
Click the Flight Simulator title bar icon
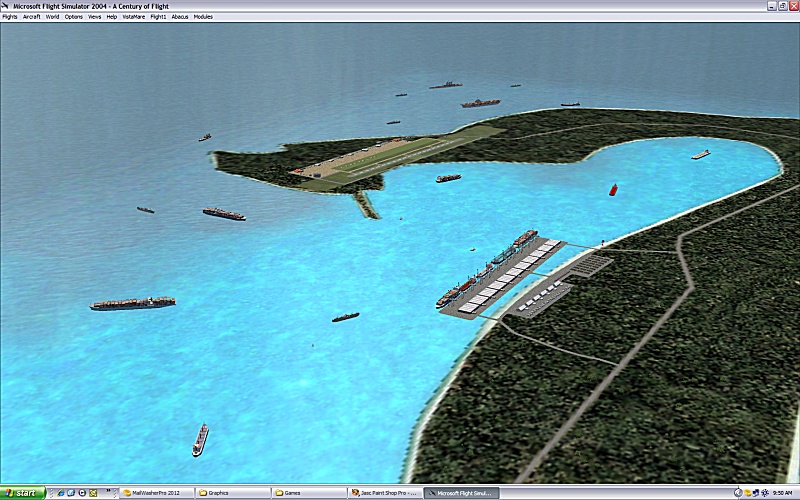click(5, 6)
